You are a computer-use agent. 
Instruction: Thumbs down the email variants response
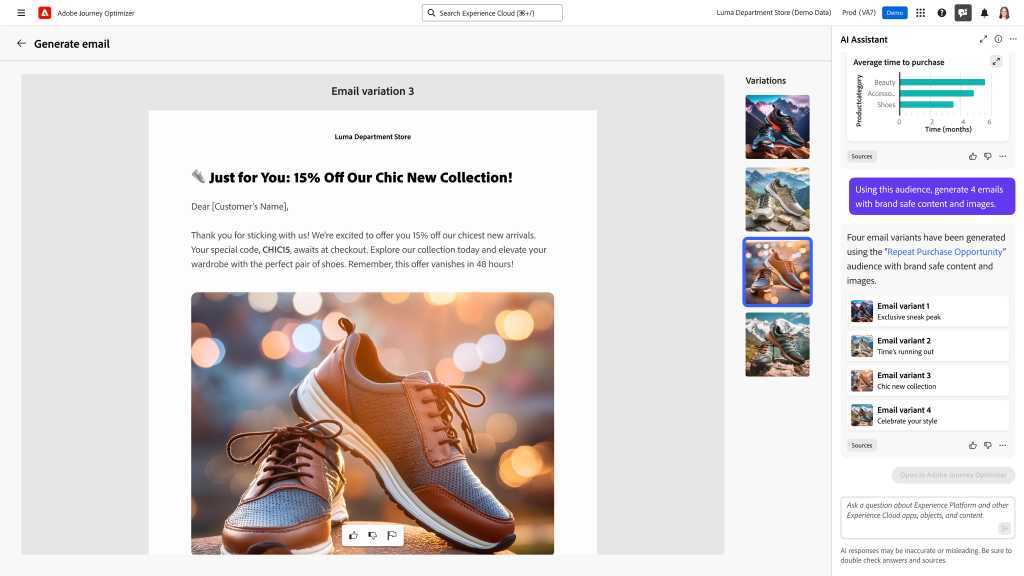pos(987,445)
